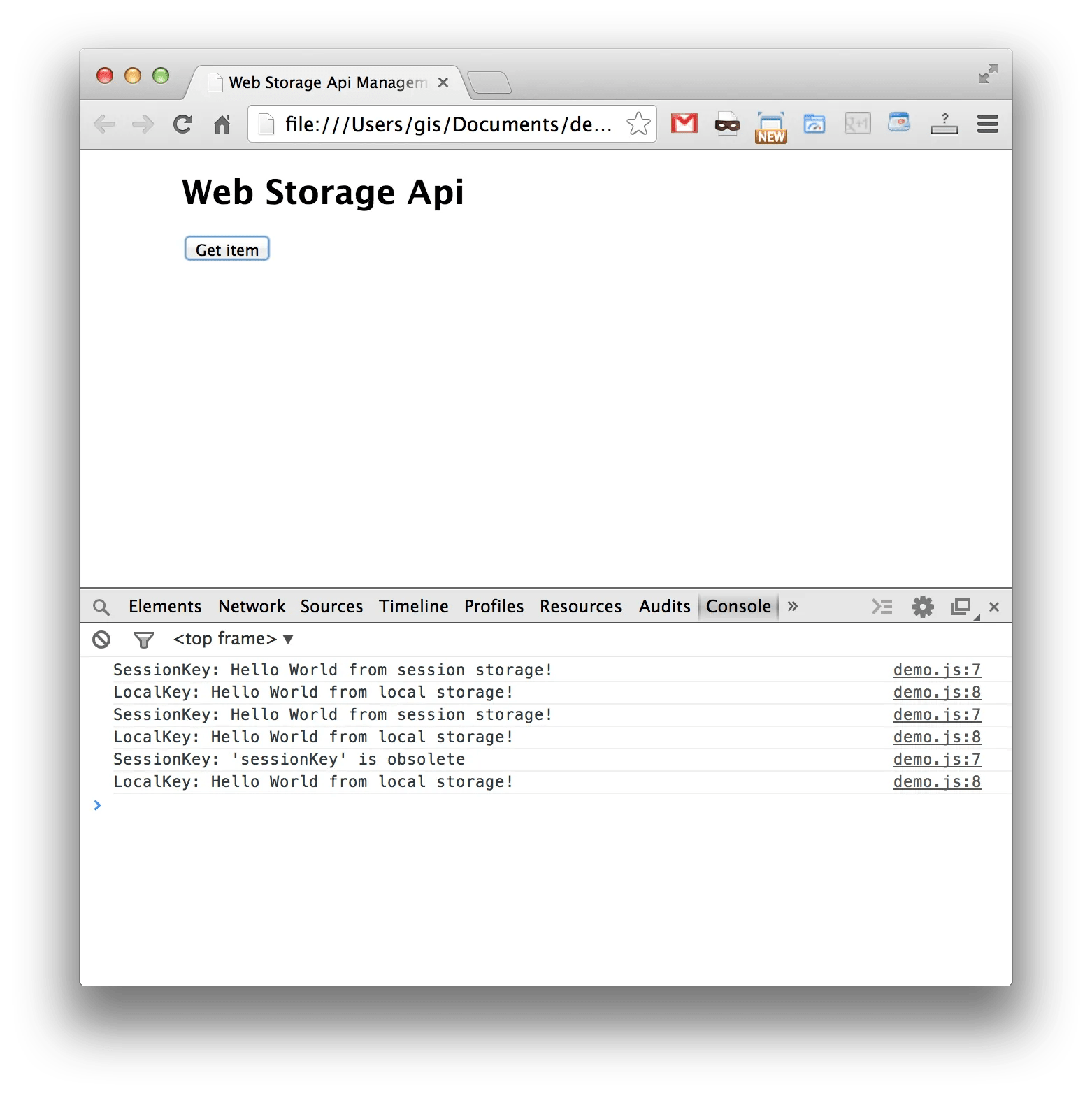Bookmark the page with the star icon
1092x1096 pixels.
pyautogui.click(x=638, y=124)
